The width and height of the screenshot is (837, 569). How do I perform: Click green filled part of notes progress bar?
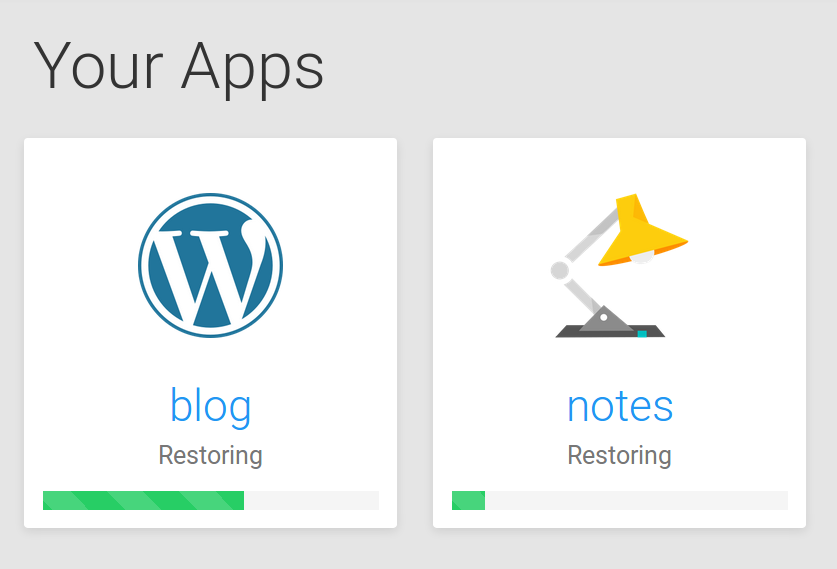(x=468, y=500)
